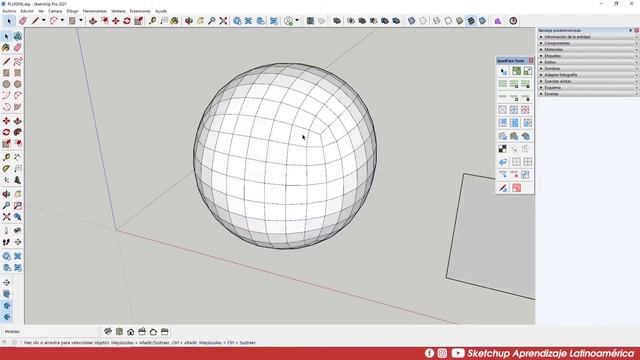Click Zoom Extents in the top toolbar
Image resolution: width=640 pixels, height=360 pixels.
[223, 21]
